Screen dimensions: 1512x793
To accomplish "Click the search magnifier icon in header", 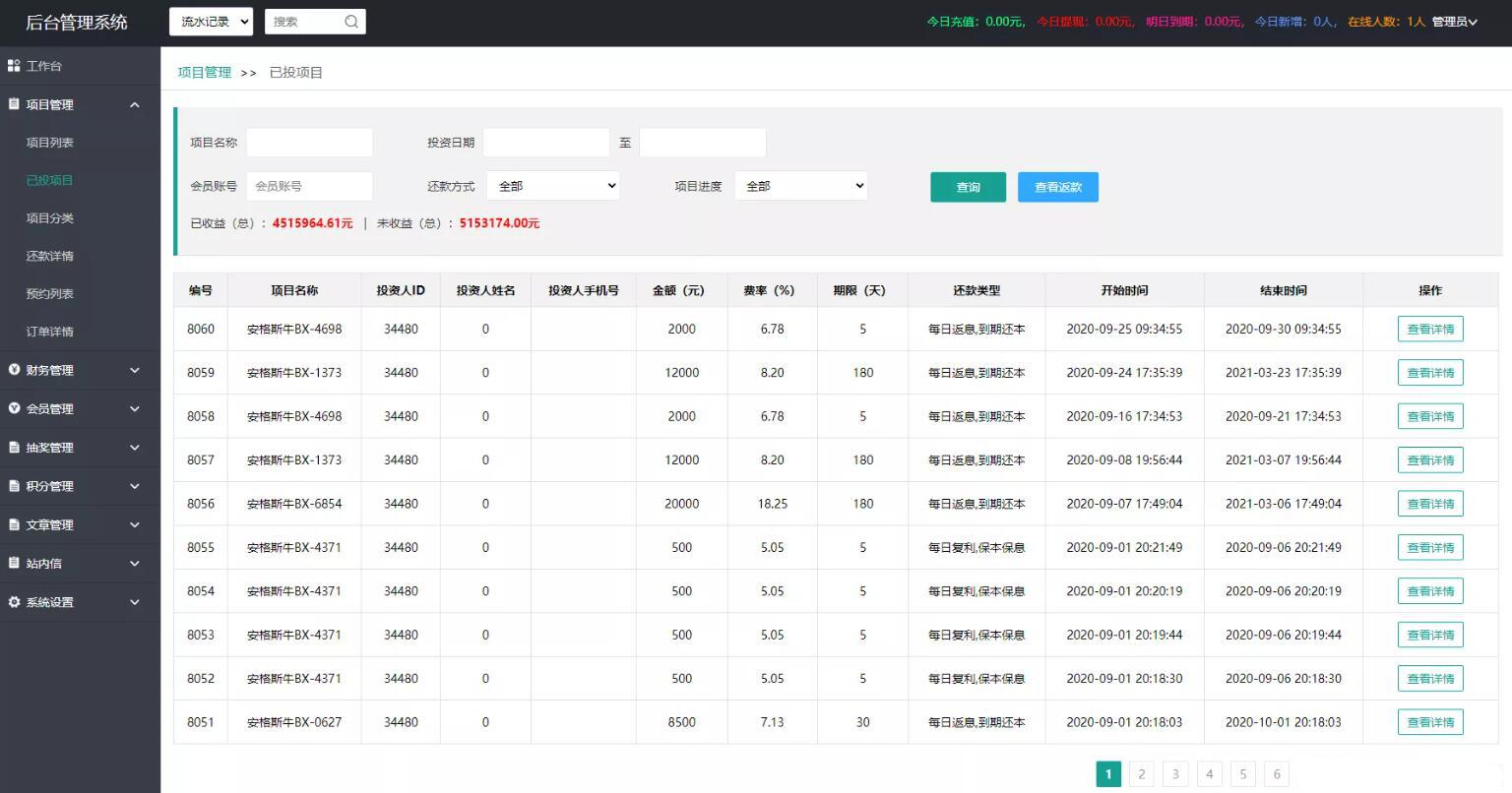I will [x=351, y=22].
